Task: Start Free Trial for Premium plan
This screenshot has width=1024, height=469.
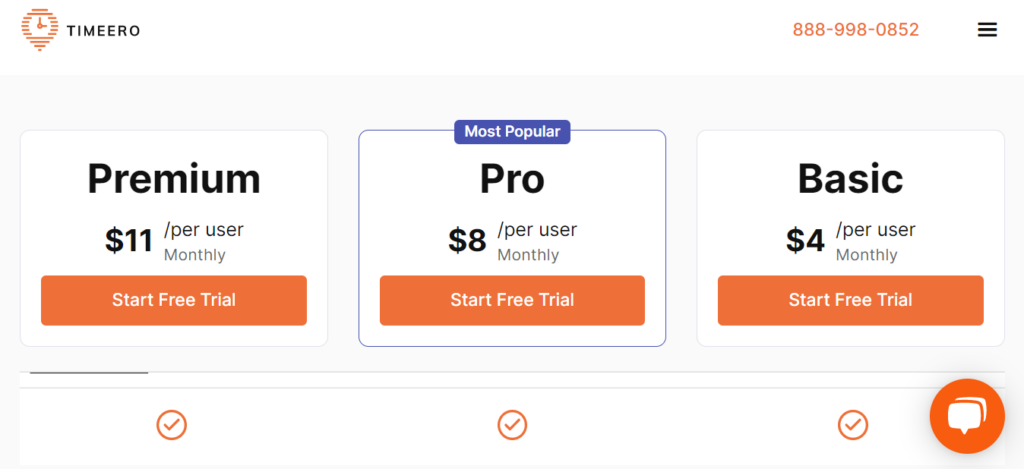Action: point(174,300)
